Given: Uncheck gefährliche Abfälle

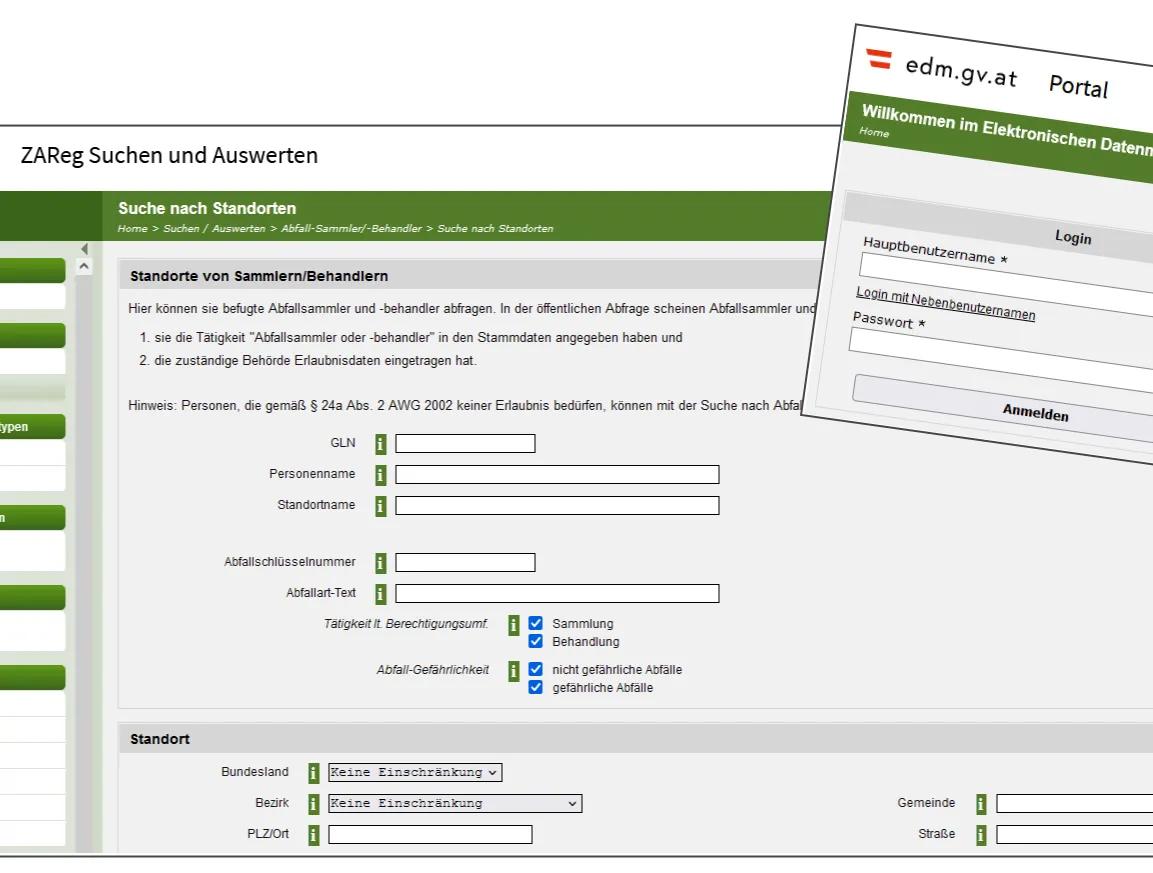Looking at the screenshot, I should pos(535,687).
